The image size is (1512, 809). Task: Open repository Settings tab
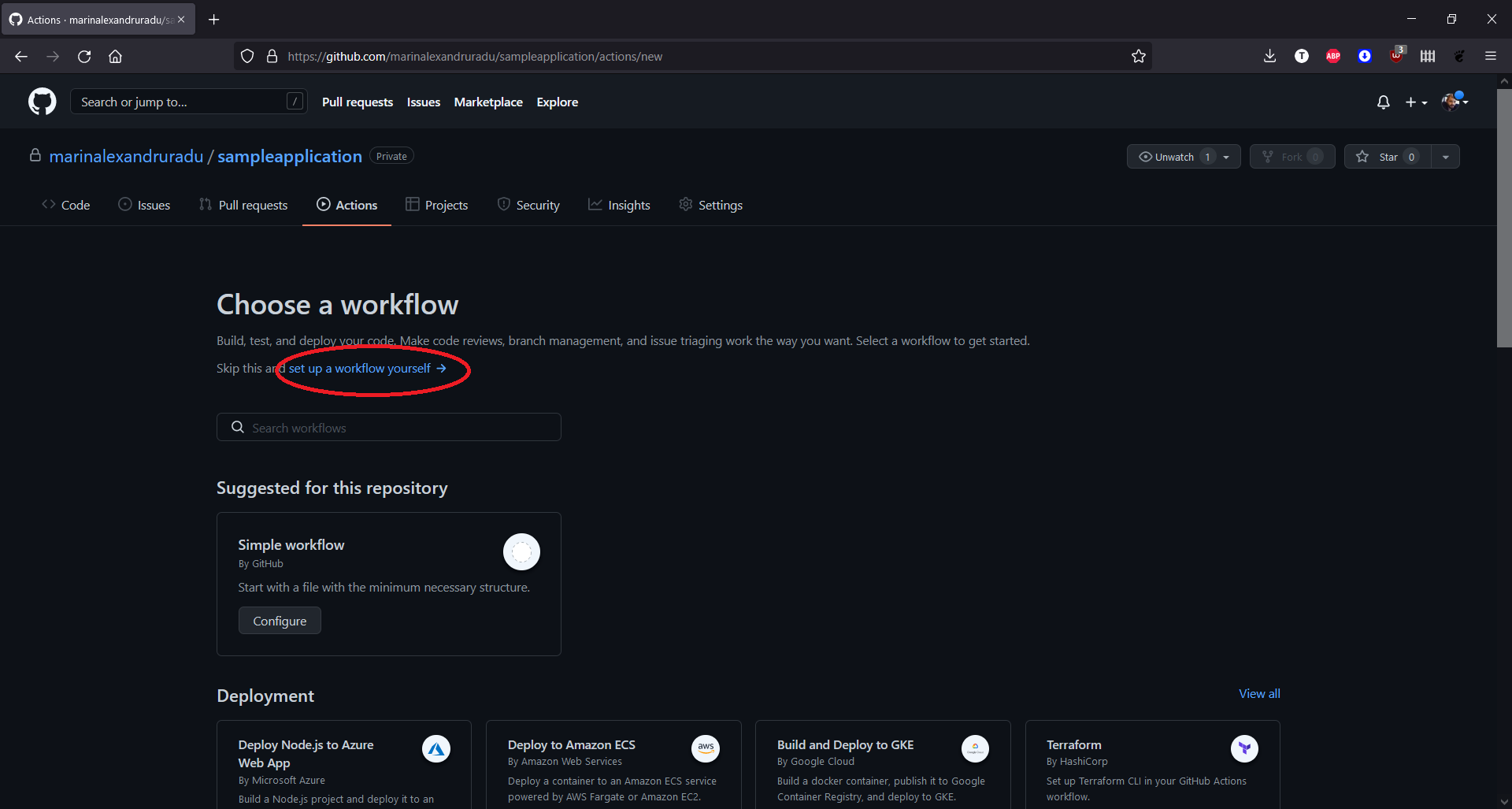click(x=711, y=205)
